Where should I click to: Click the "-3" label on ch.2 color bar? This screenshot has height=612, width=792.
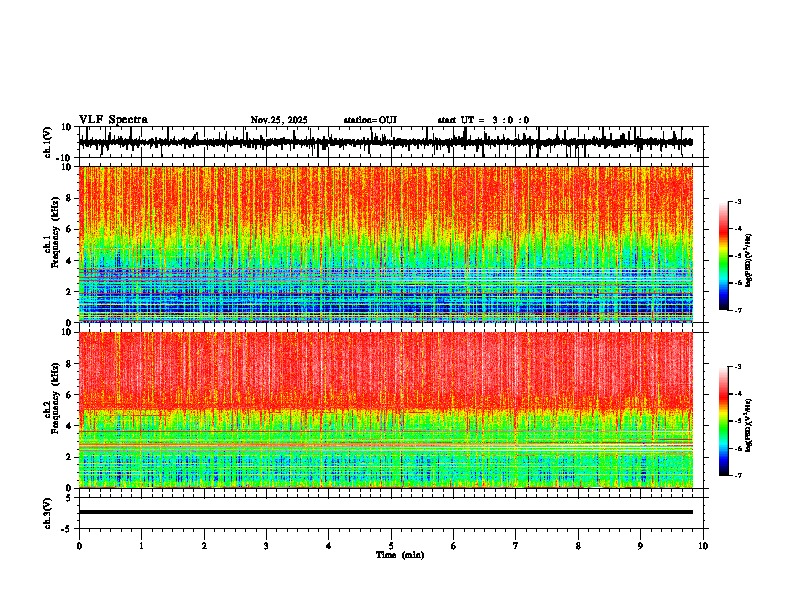738,367
